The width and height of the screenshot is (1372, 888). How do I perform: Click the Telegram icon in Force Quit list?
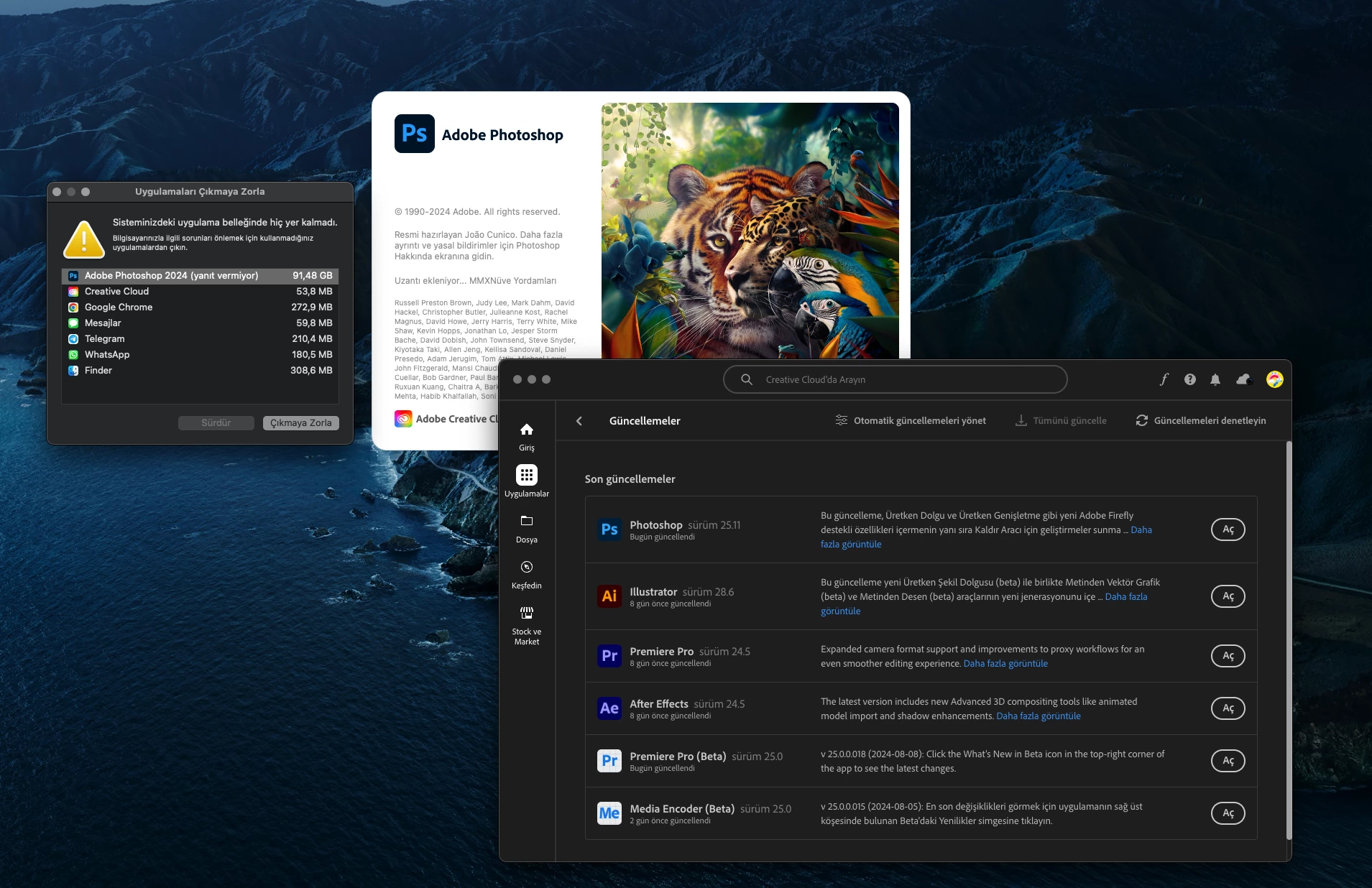73,339
